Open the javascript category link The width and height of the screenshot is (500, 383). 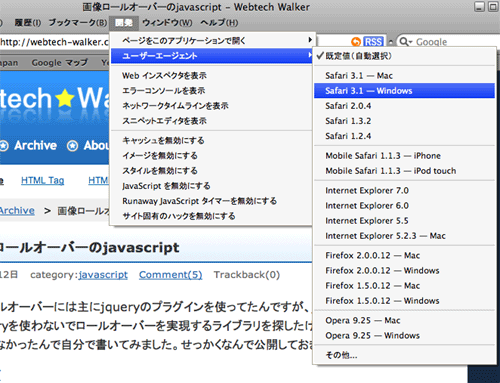coord(103,275)
